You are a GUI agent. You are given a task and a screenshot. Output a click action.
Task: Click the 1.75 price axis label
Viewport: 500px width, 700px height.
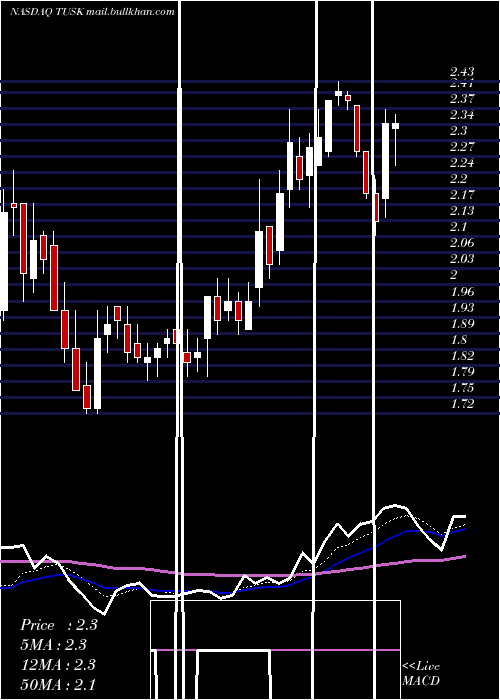pos(462,388)
